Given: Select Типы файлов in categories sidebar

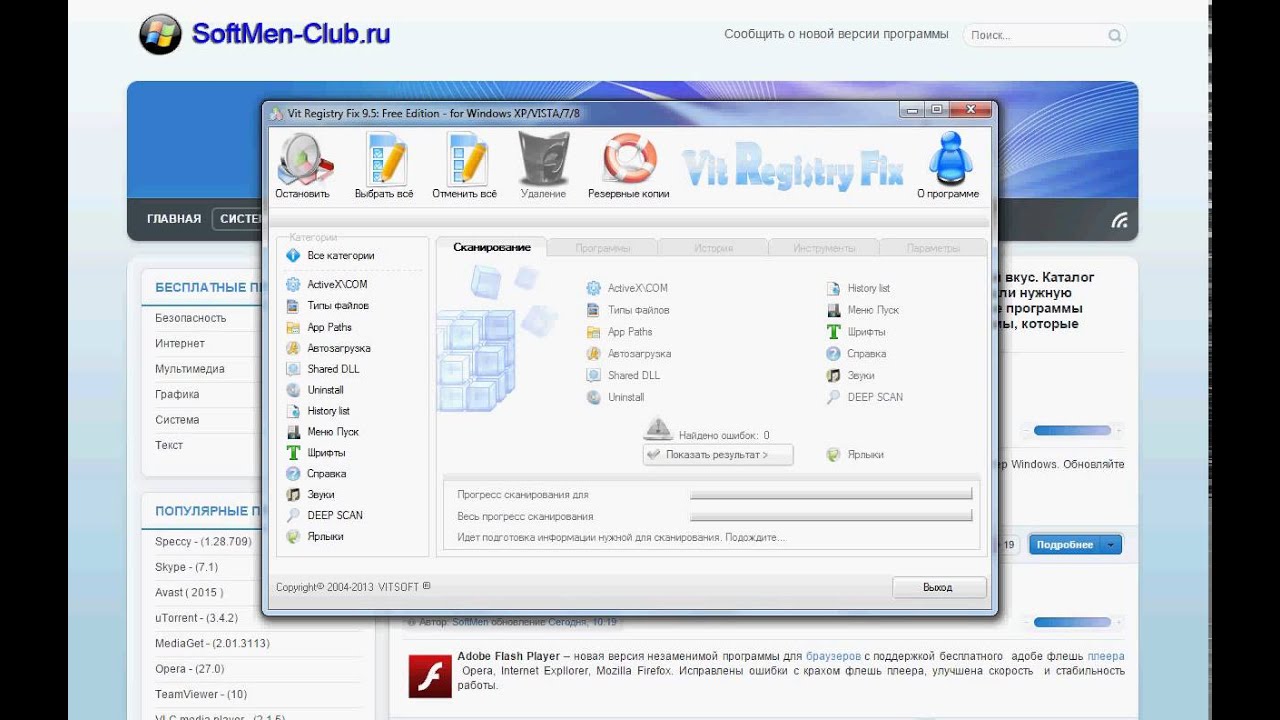Looking at the screenshot, I should pos(327,306).
